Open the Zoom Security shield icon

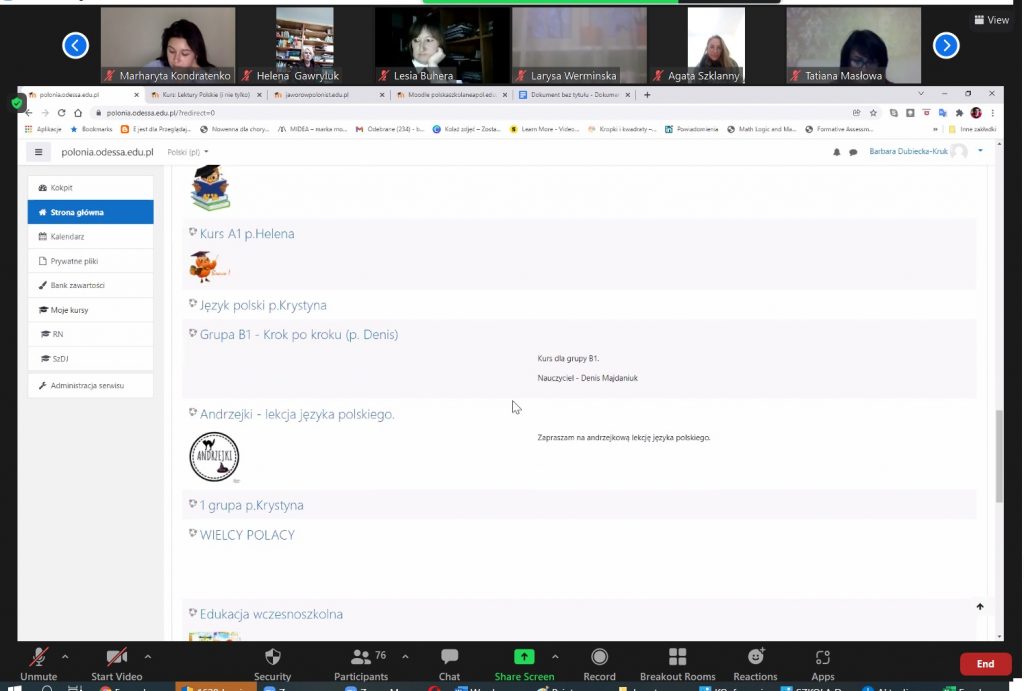[272, 657]
